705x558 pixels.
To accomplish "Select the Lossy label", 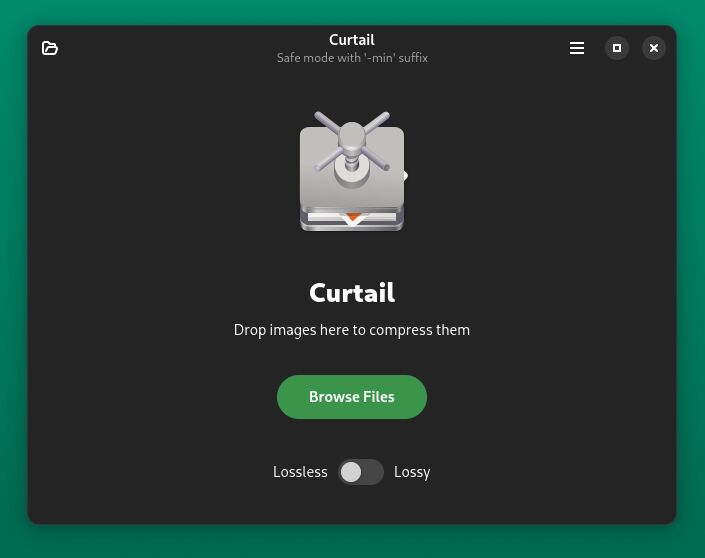I will tap(412, 473).
